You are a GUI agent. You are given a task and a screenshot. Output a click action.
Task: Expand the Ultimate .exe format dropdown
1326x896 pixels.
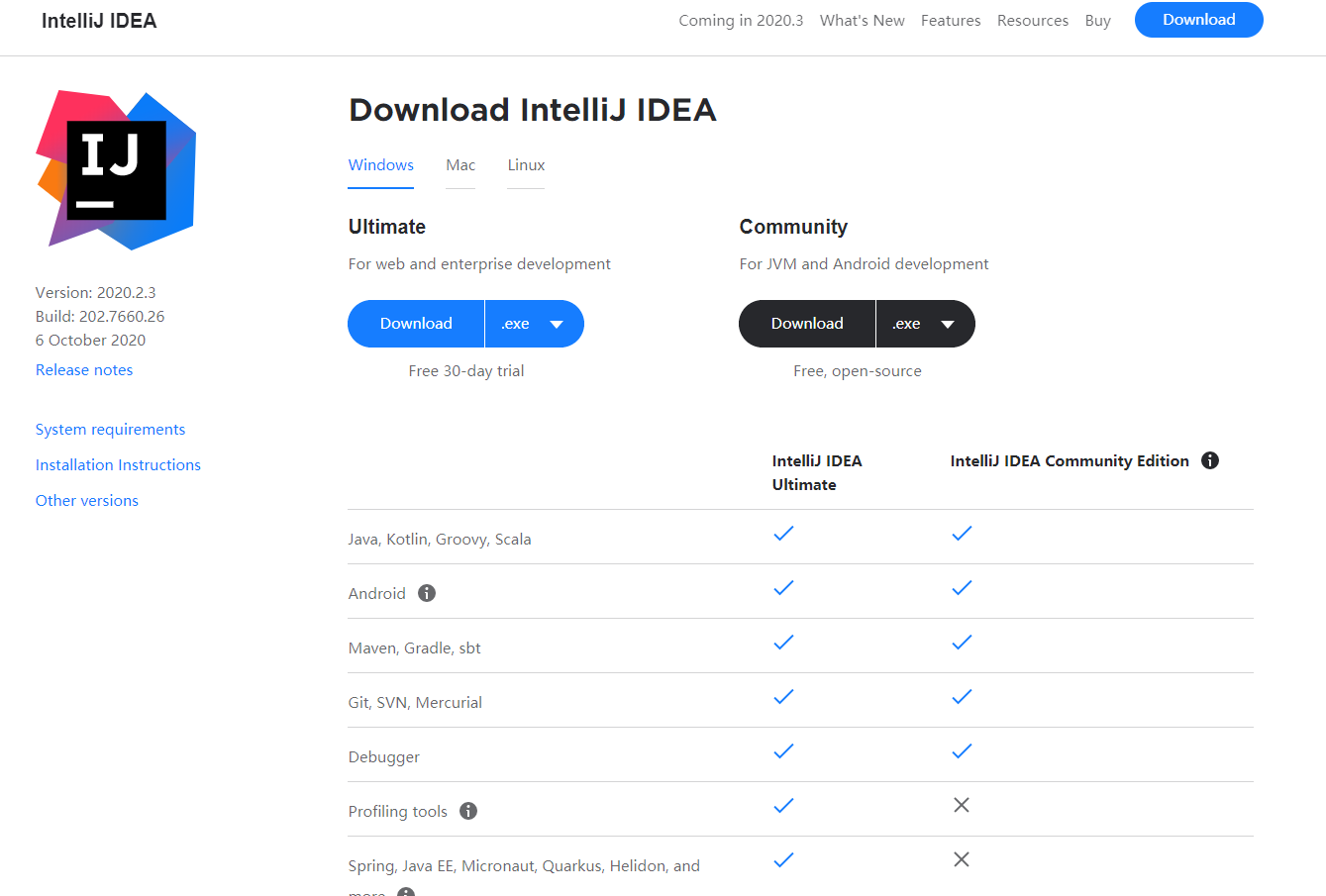(x=535, y=324)
